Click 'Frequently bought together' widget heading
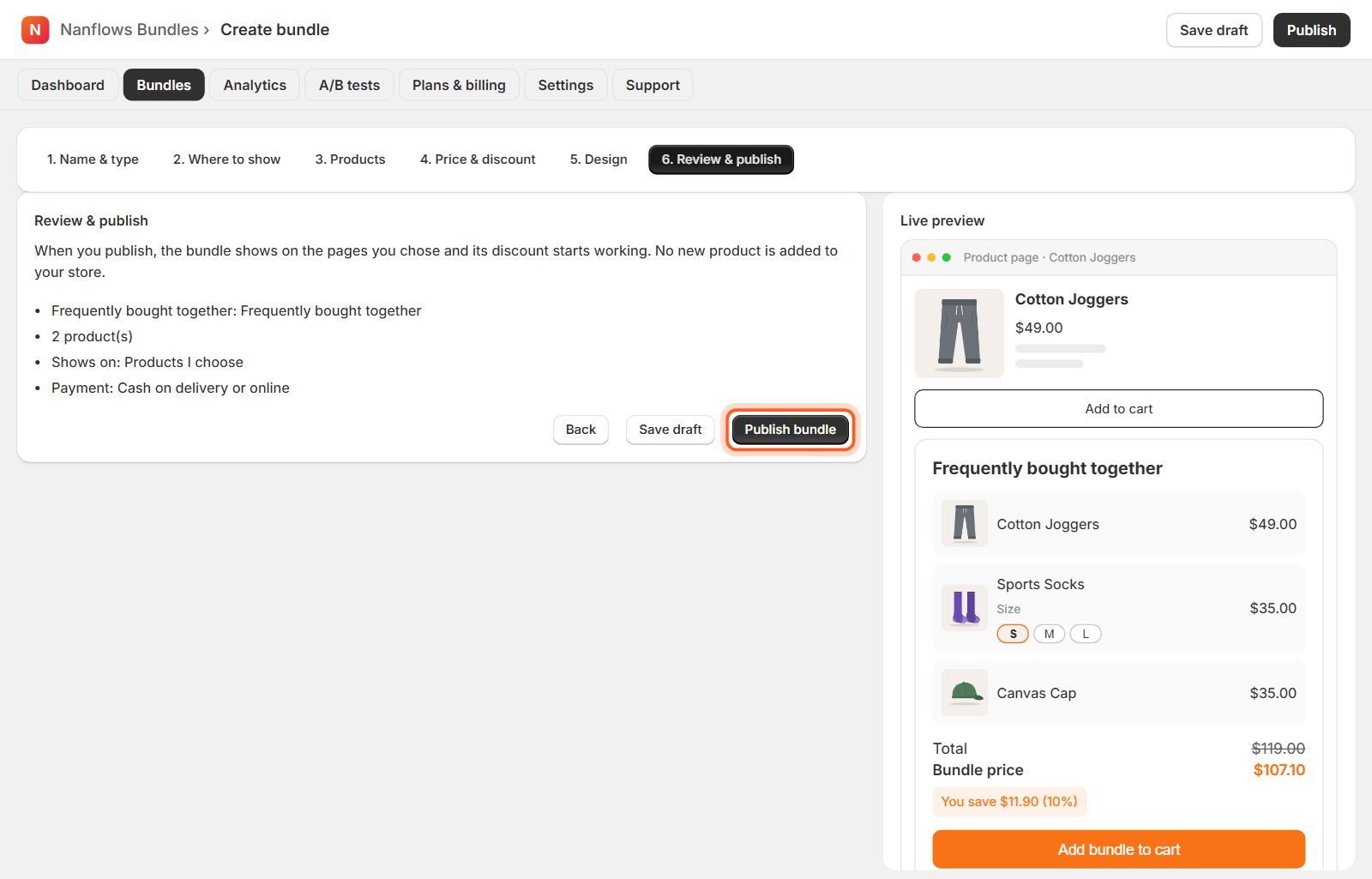 click(x=1047, y=468)
